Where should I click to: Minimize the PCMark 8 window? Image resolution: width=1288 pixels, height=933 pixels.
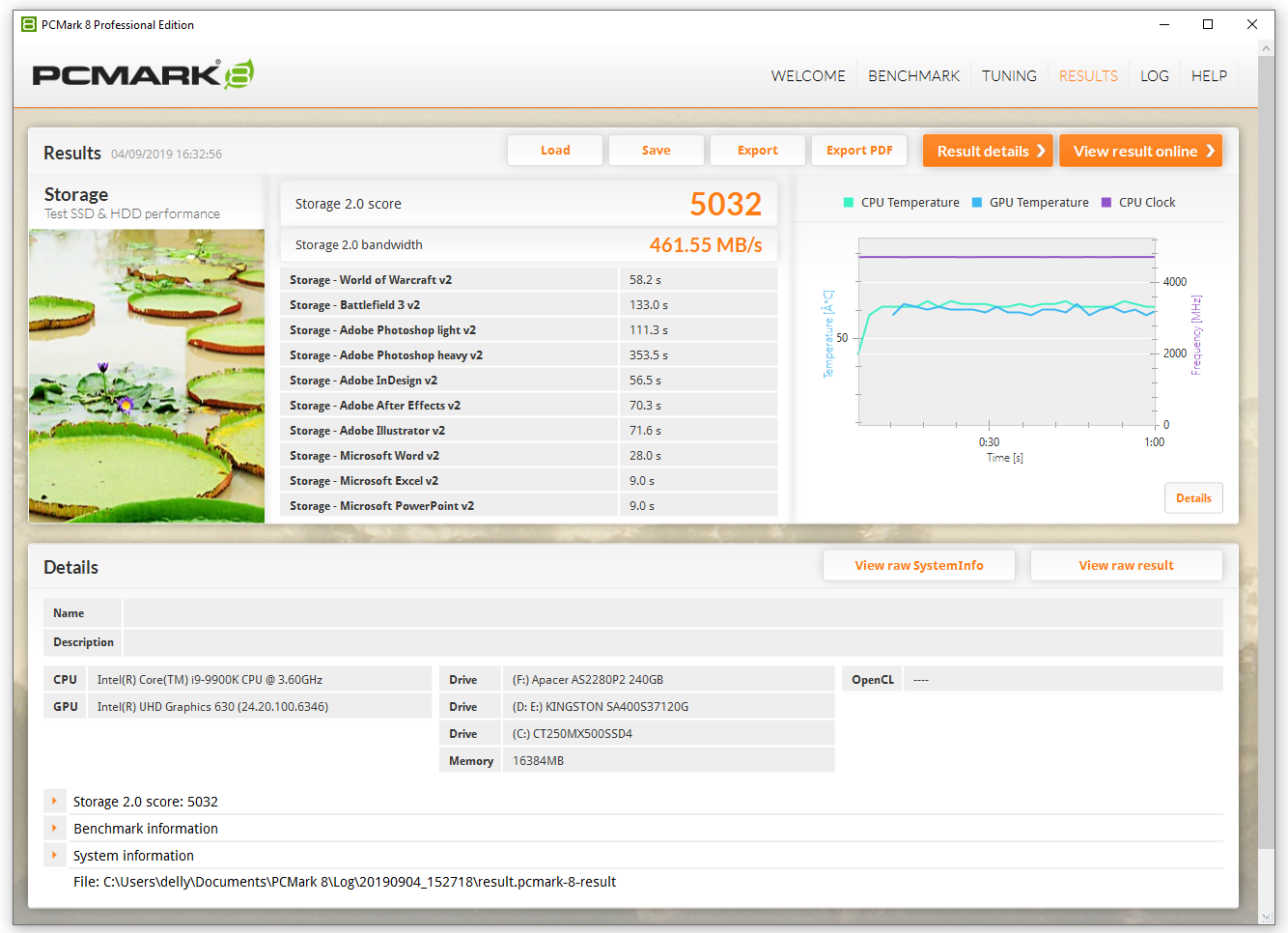click(1163, 24)
